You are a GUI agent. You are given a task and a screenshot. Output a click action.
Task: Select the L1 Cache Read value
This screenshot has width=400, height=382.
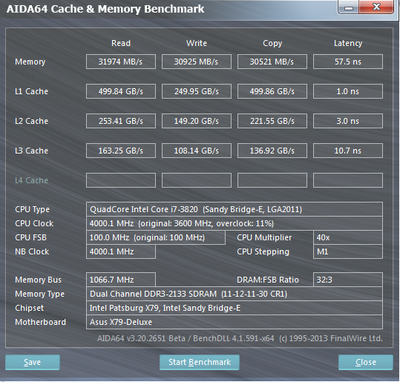pyautogui.click(x=121, y=91)
